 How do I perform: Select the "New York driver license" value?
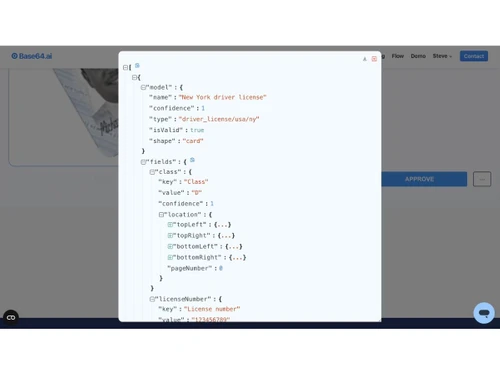(222, 97)
